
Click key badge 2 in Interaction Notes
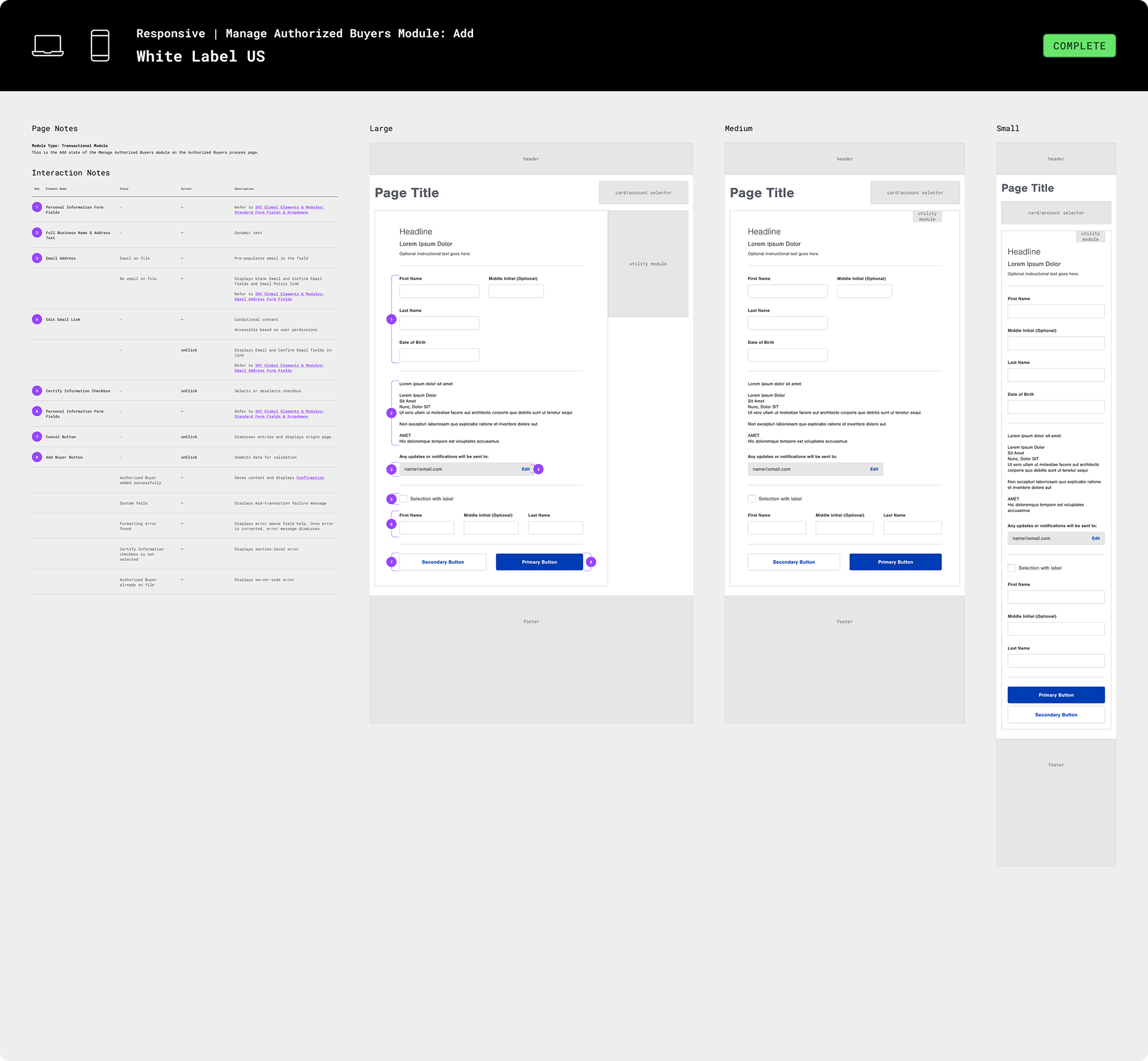(x=37, y=233)
